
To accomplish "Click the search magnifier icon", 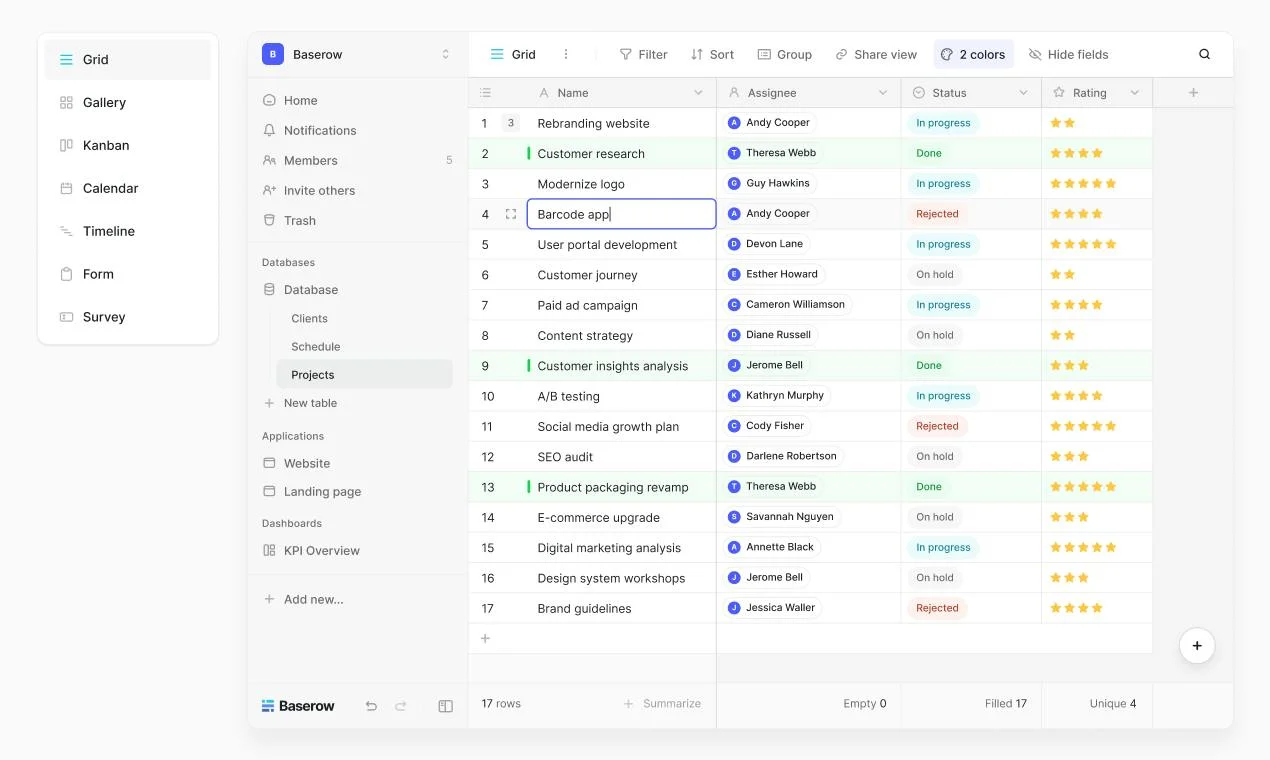I will (1204, 54).
